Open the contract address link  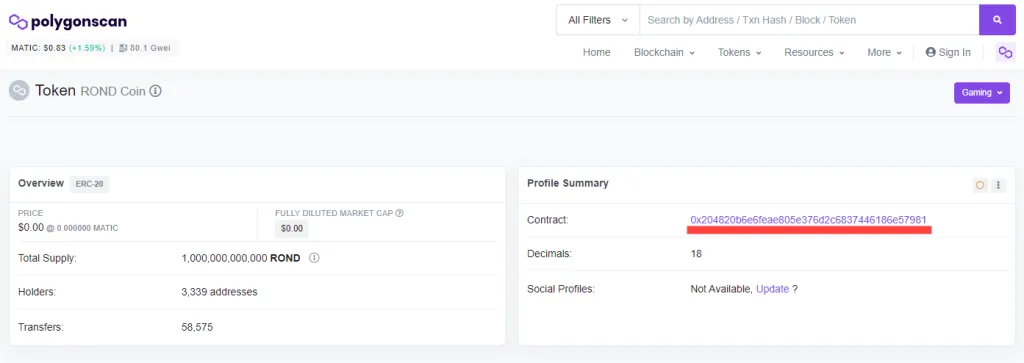pyautogui.click(x=808, y=219)
